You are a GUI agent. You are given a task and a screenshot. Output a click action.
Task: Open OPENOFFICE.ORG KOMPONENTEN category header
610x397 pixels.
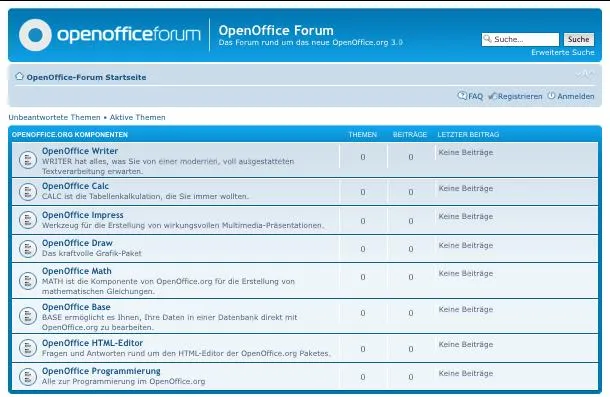70,135
